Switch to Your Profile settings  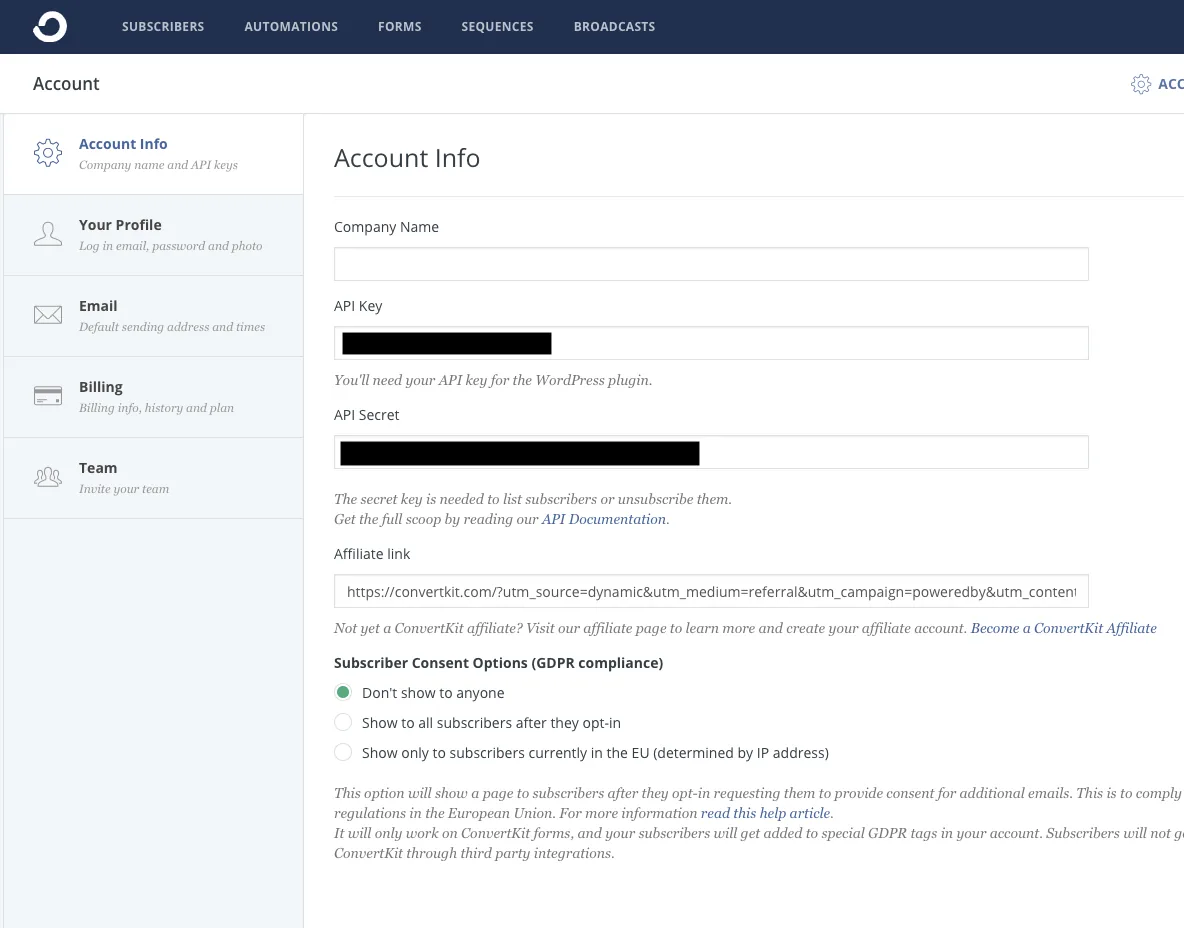pos(153,235)
